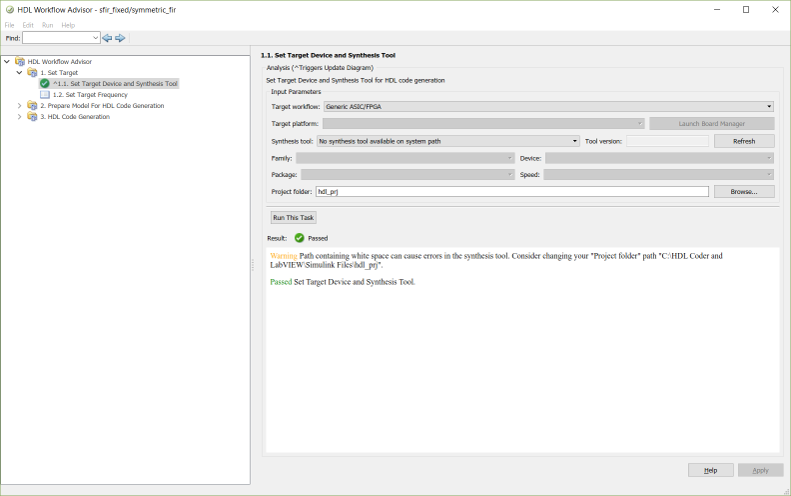The height and width of the screenshot is (496, 791).
Task: Click the green check icon for task 1.1
Action: coord(45,84)
